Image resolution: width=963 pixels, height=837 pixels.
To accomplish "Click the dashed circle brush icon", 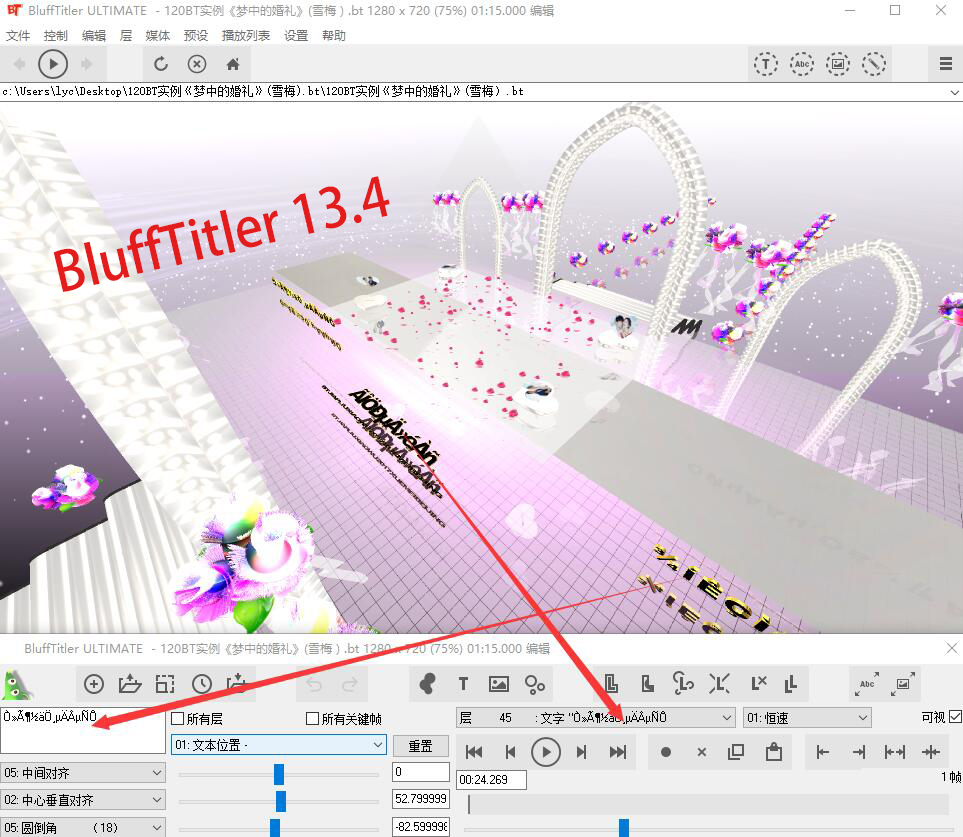I will (874, 64).
